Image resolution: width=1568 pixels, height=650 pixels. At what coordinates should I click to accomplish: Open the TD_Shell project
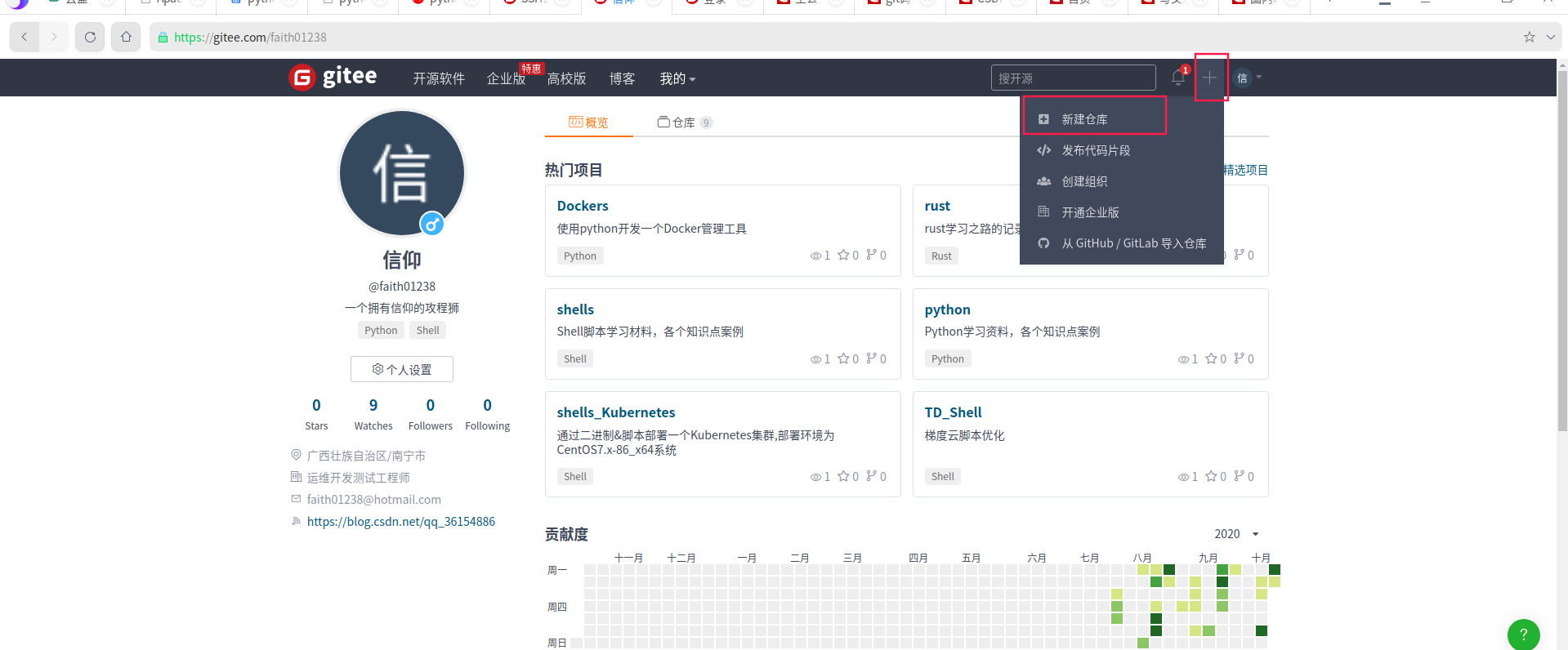[954, 412]
